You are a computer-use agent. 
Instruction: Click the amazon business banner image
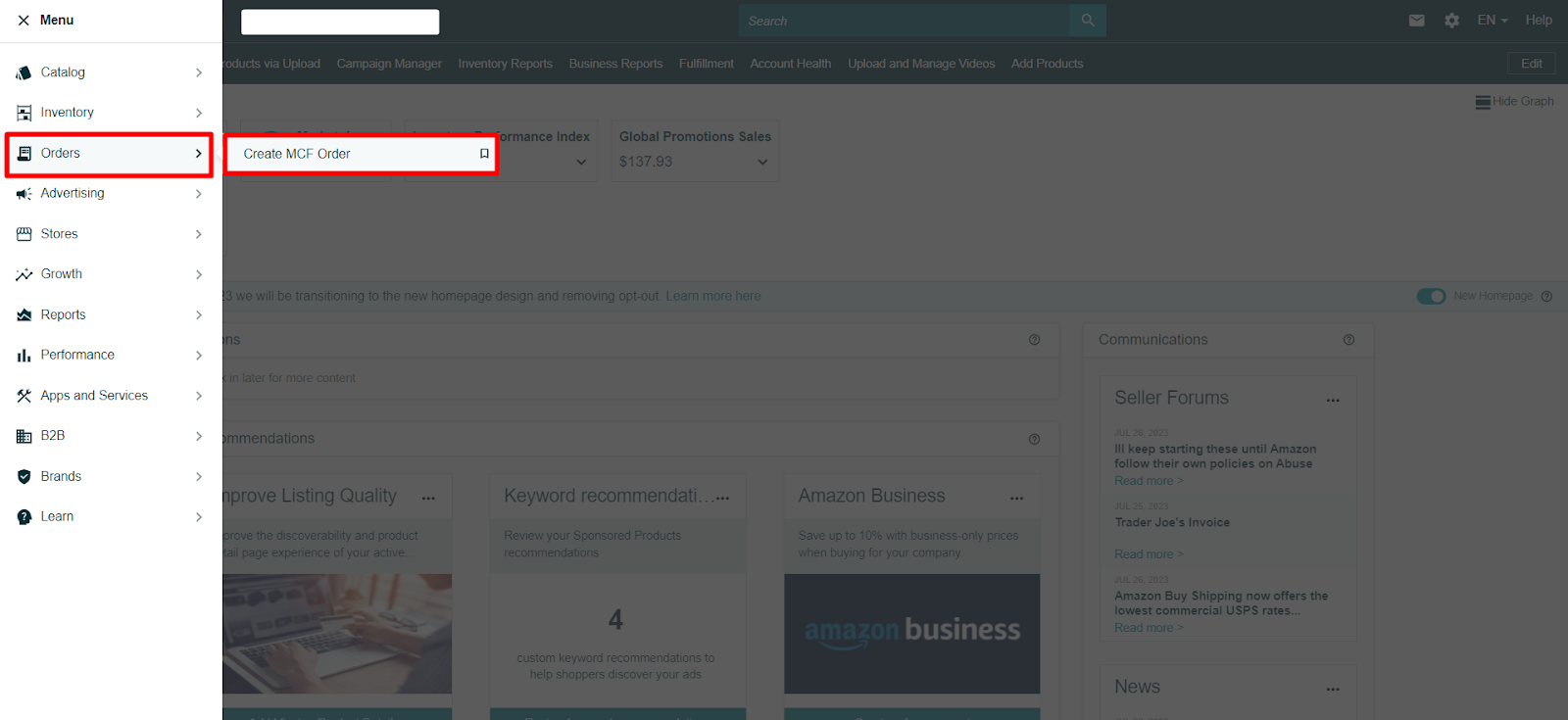point(912,634)
